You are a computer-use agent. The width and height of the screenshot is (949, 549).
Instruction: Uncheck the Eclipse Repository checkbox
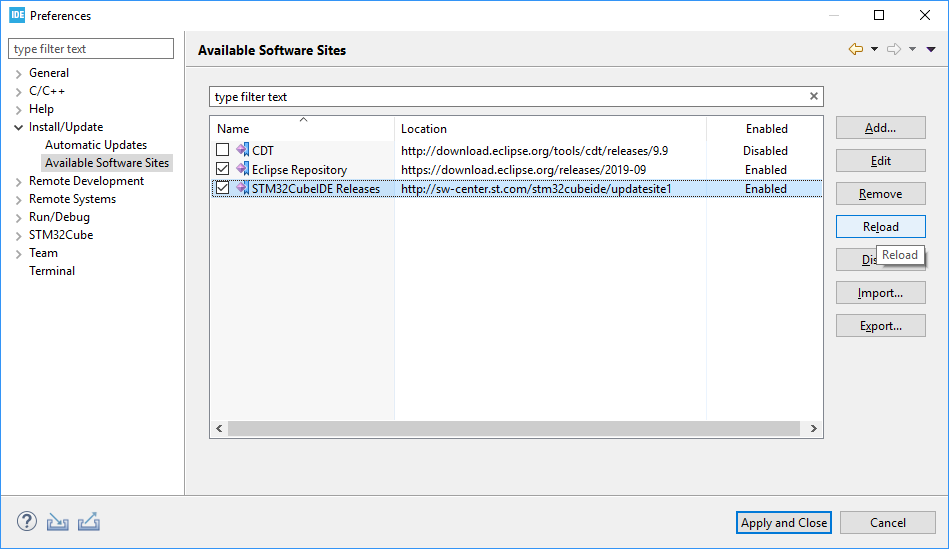(222, 169)
